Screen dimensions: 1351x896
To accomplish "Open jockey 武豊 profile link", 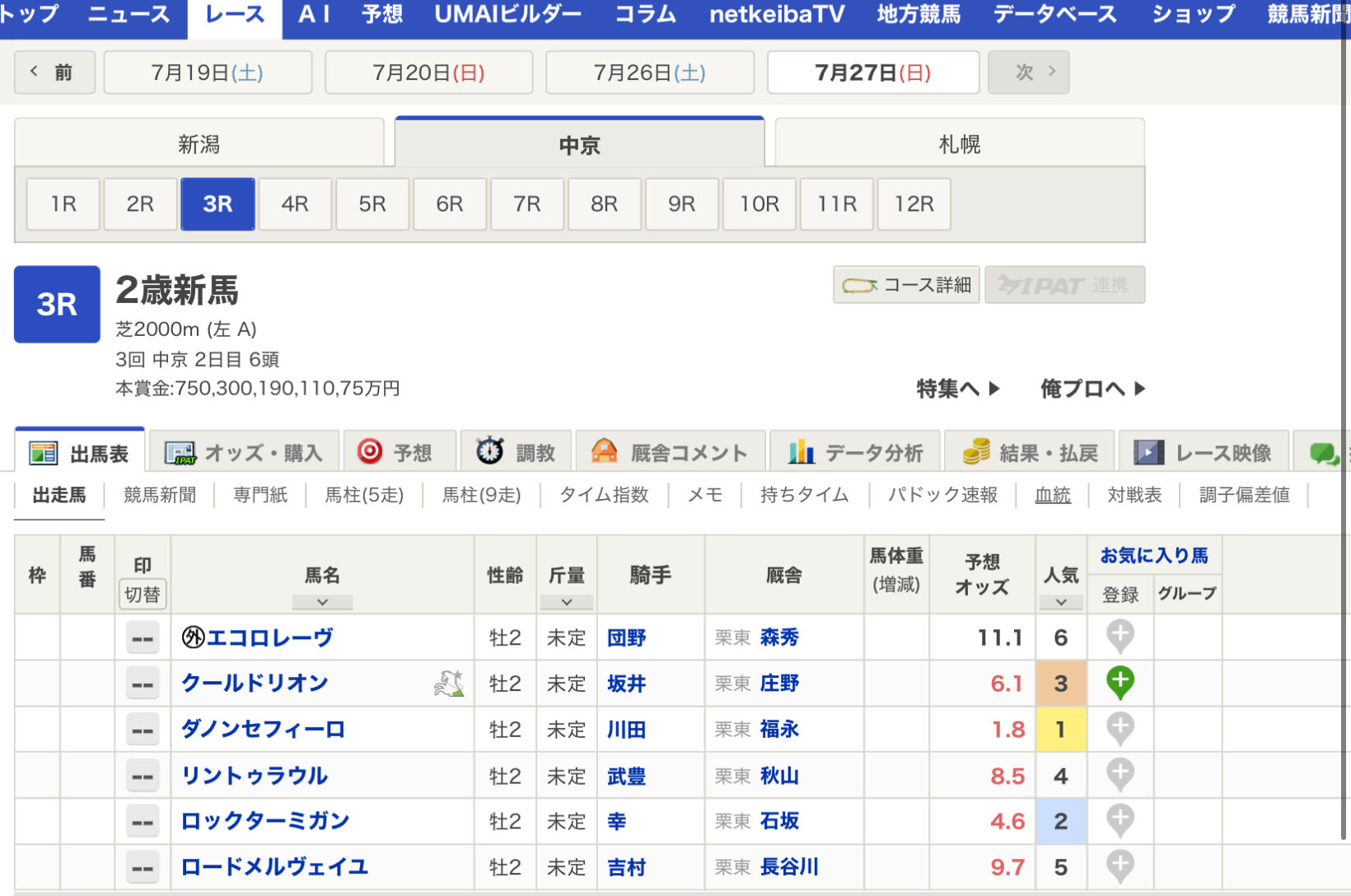I will tap(626, 776).
